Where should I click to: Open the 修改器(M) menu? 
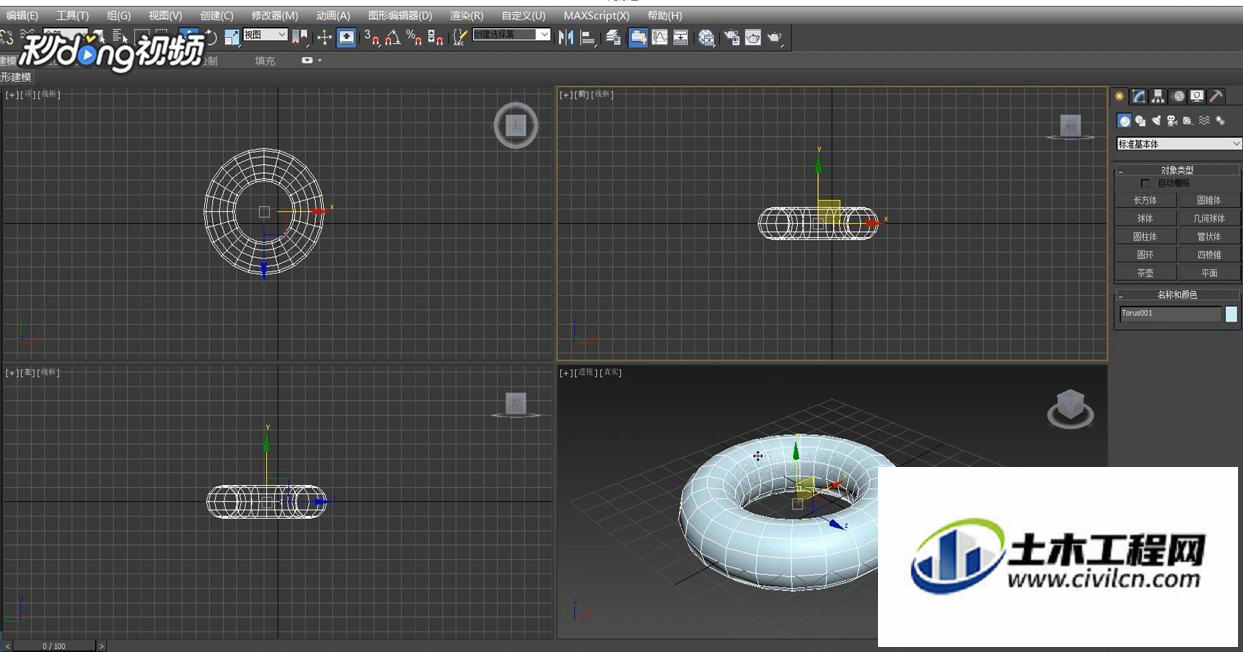click(x=275, y=16)
